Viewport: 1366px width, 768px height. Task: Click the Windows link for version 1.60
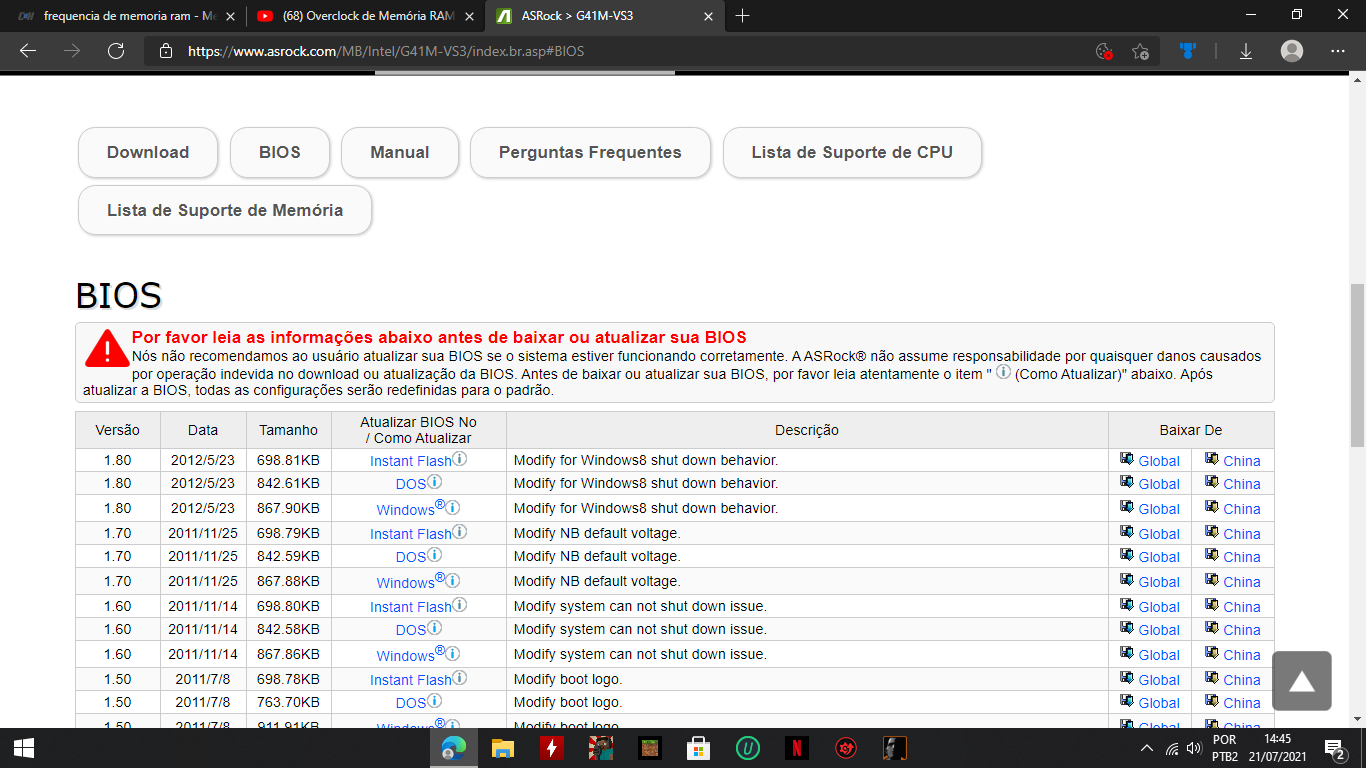pos(405,655)
